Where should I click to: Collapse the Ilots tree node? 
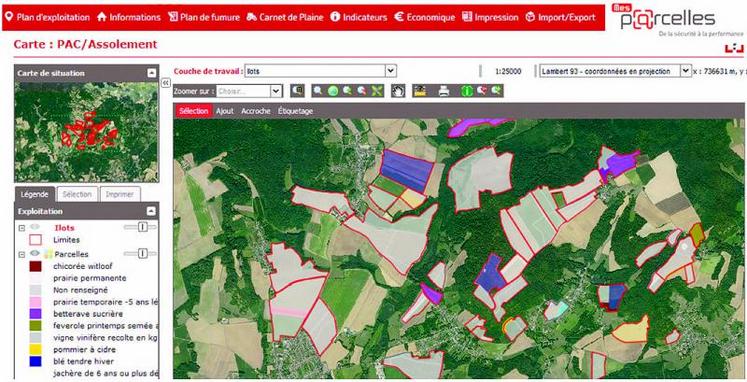[21, 228]
